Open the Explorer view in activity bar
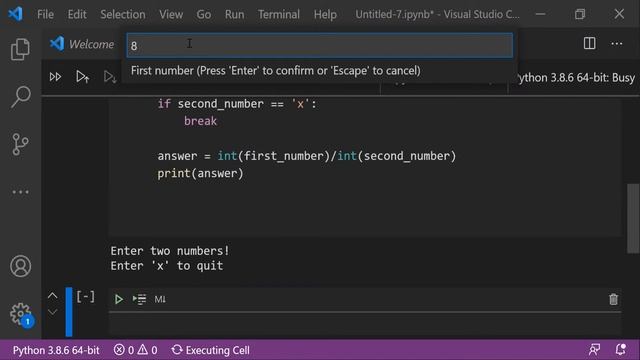The image size is (640, 360). click(20, 49)
